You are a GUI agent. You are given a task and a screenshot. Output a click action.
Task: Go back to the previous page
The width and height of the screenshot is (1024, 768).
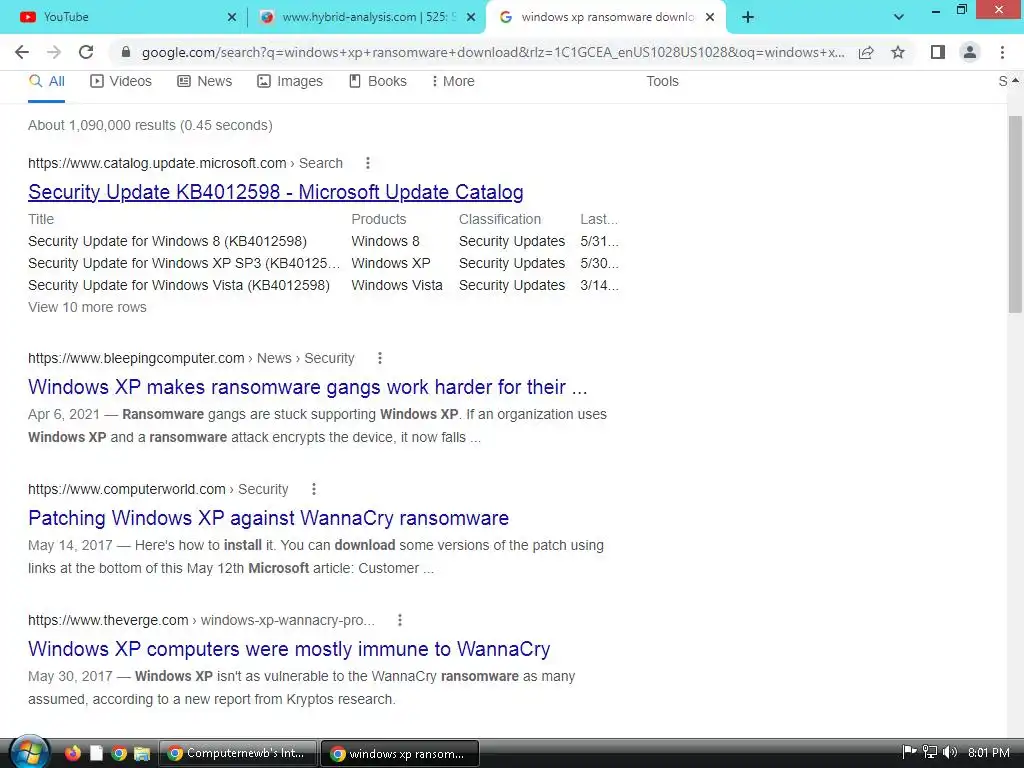tap(22, 52)
